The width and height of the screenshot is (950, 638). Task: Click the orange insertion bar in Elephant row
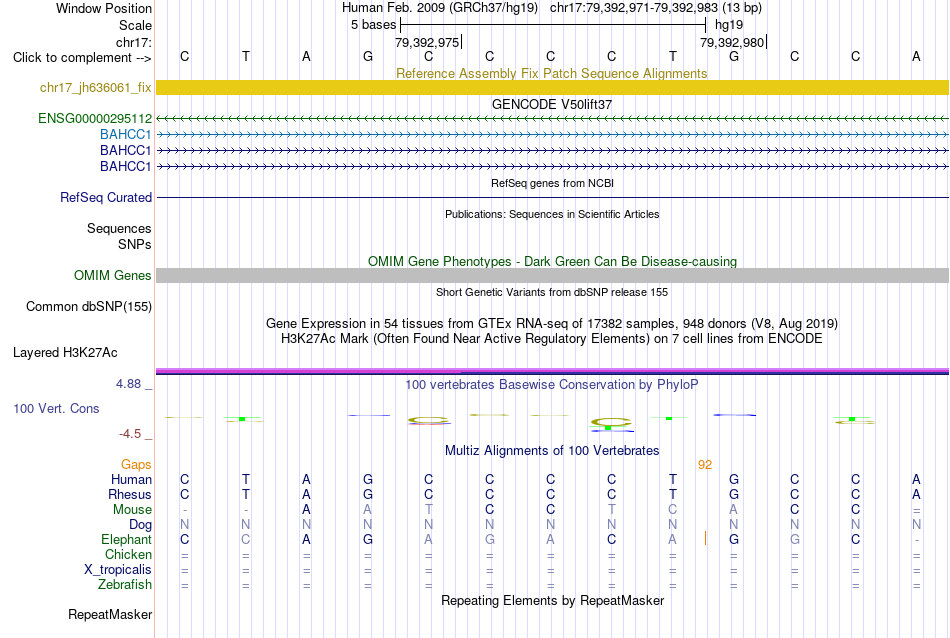705,538
